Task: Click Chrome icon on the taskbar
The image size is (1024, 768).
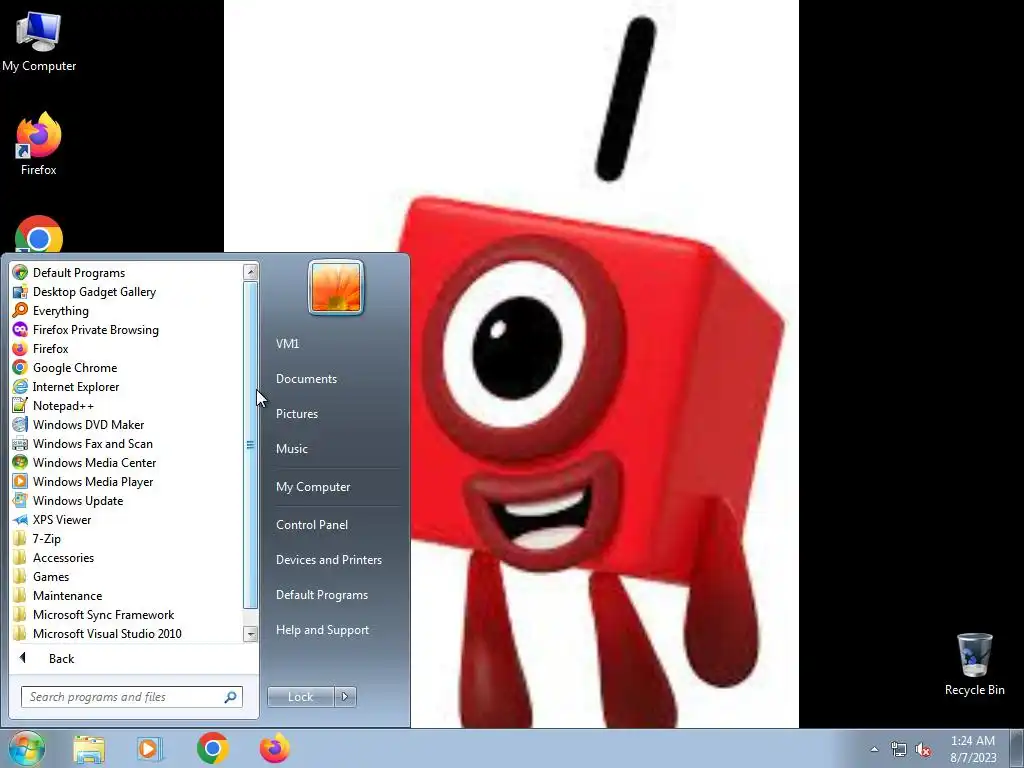Action: click(212, 748)
